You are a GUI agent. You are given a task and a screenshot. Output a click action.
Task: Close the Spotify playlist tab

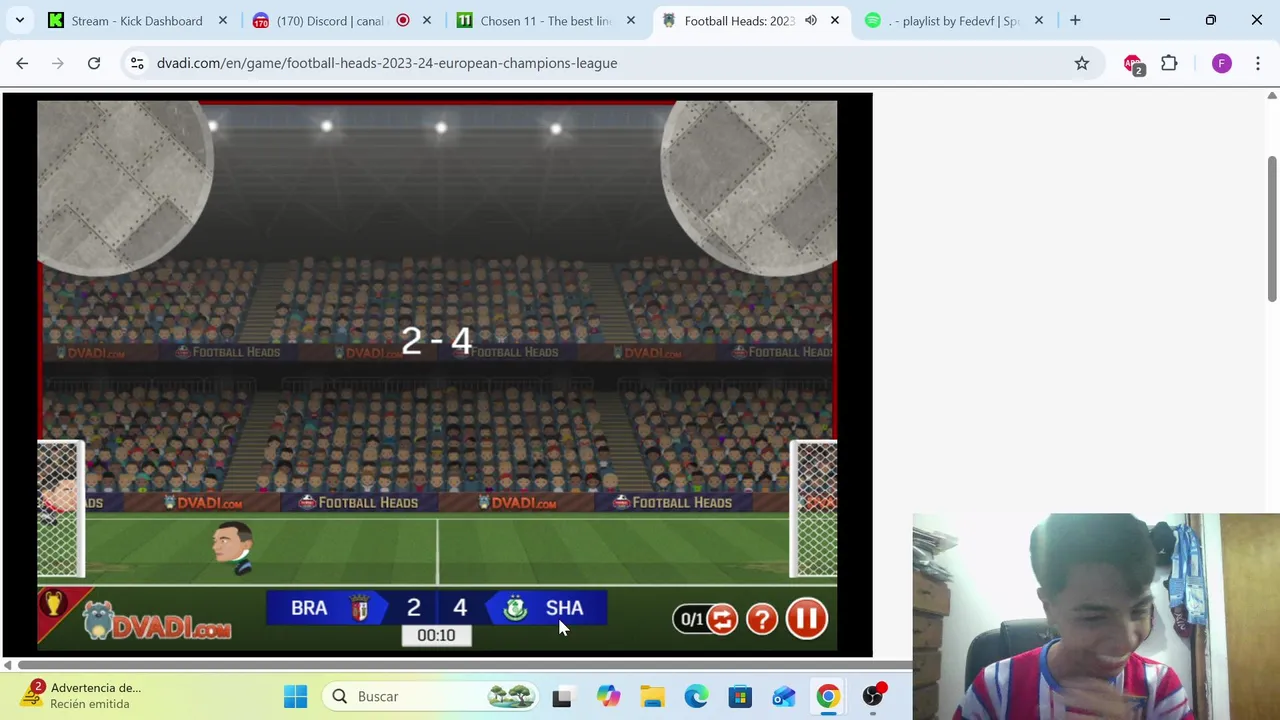pyautogui.click(x=1039, y=20)
